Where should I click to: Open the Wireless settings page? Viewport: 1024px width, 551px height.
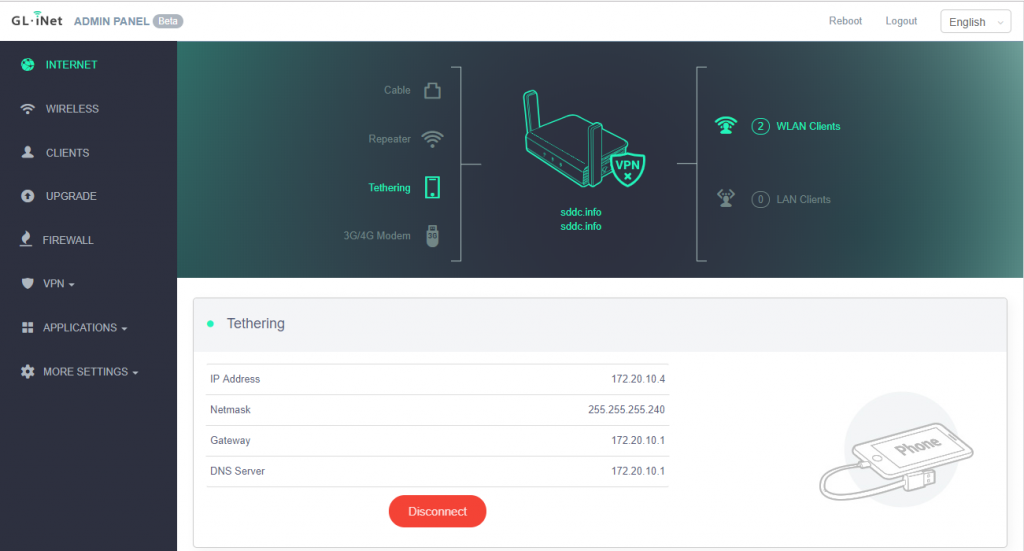[x=71, y=109]
